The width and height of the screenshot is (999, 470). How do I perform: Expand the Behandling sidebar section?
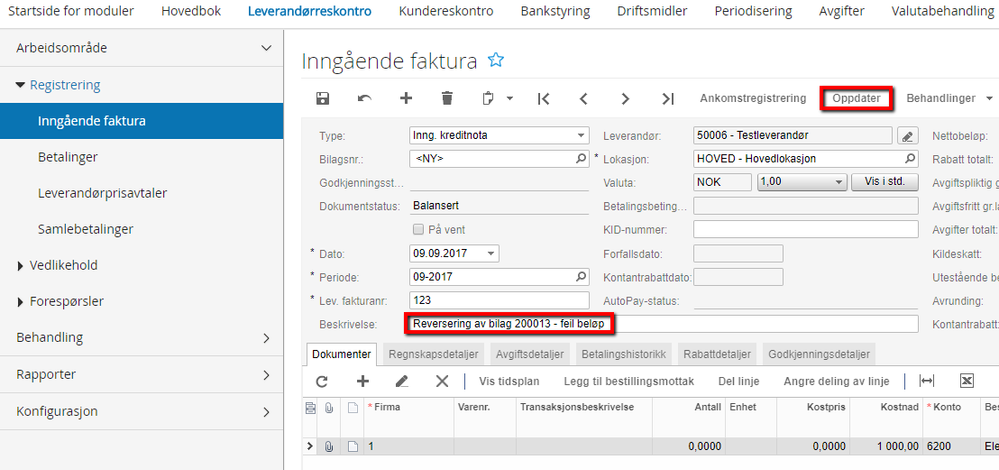point(266,338)
